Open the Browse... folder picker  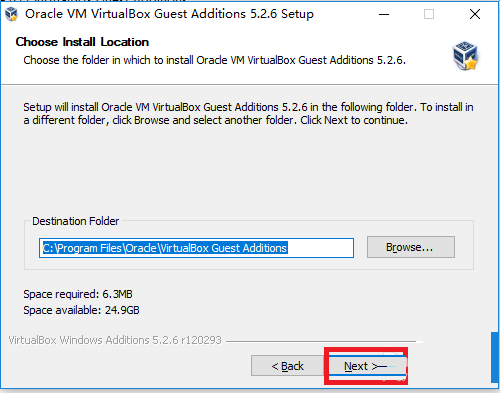click(411, 247)
